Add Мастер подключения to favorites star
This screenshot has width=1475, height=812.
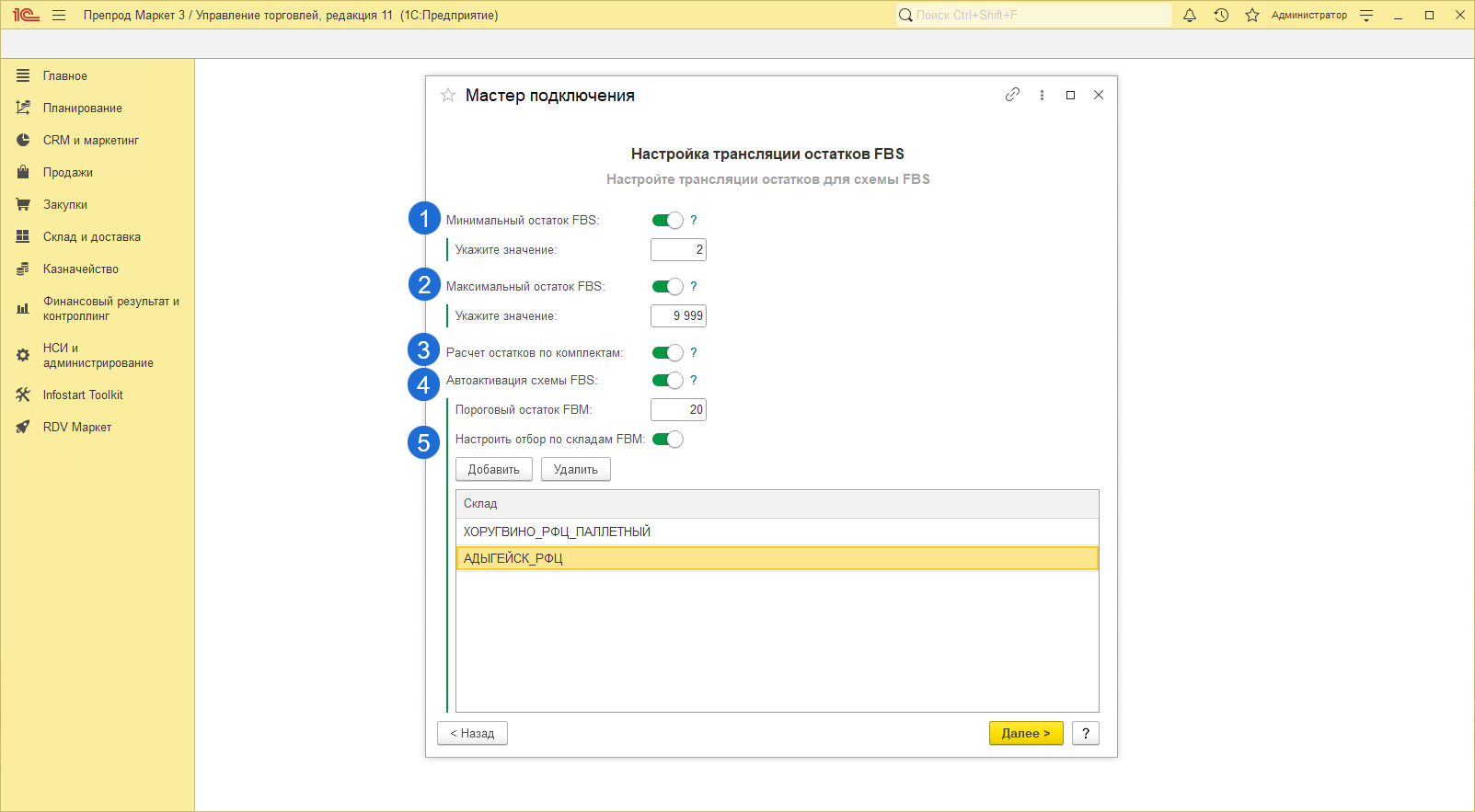[448, 95]
